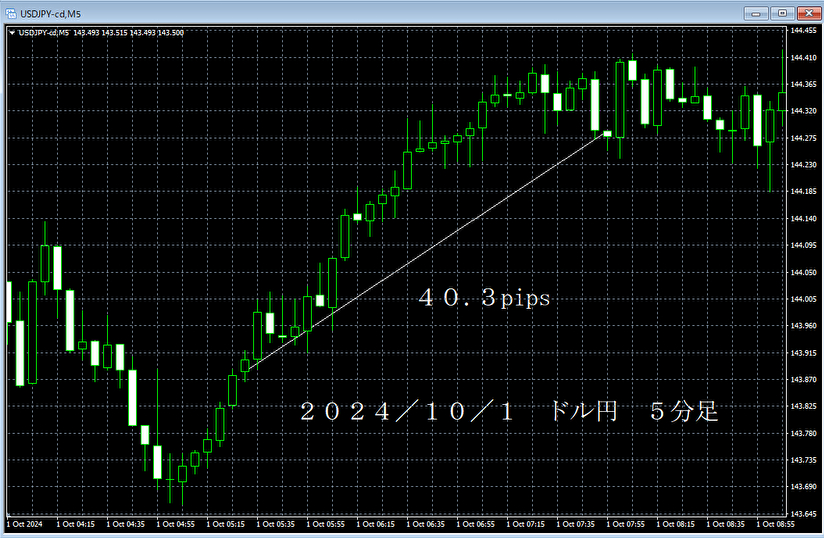Click the 143.870 price scale label
This screenshot has height=538, width=824.
[804, 379]
